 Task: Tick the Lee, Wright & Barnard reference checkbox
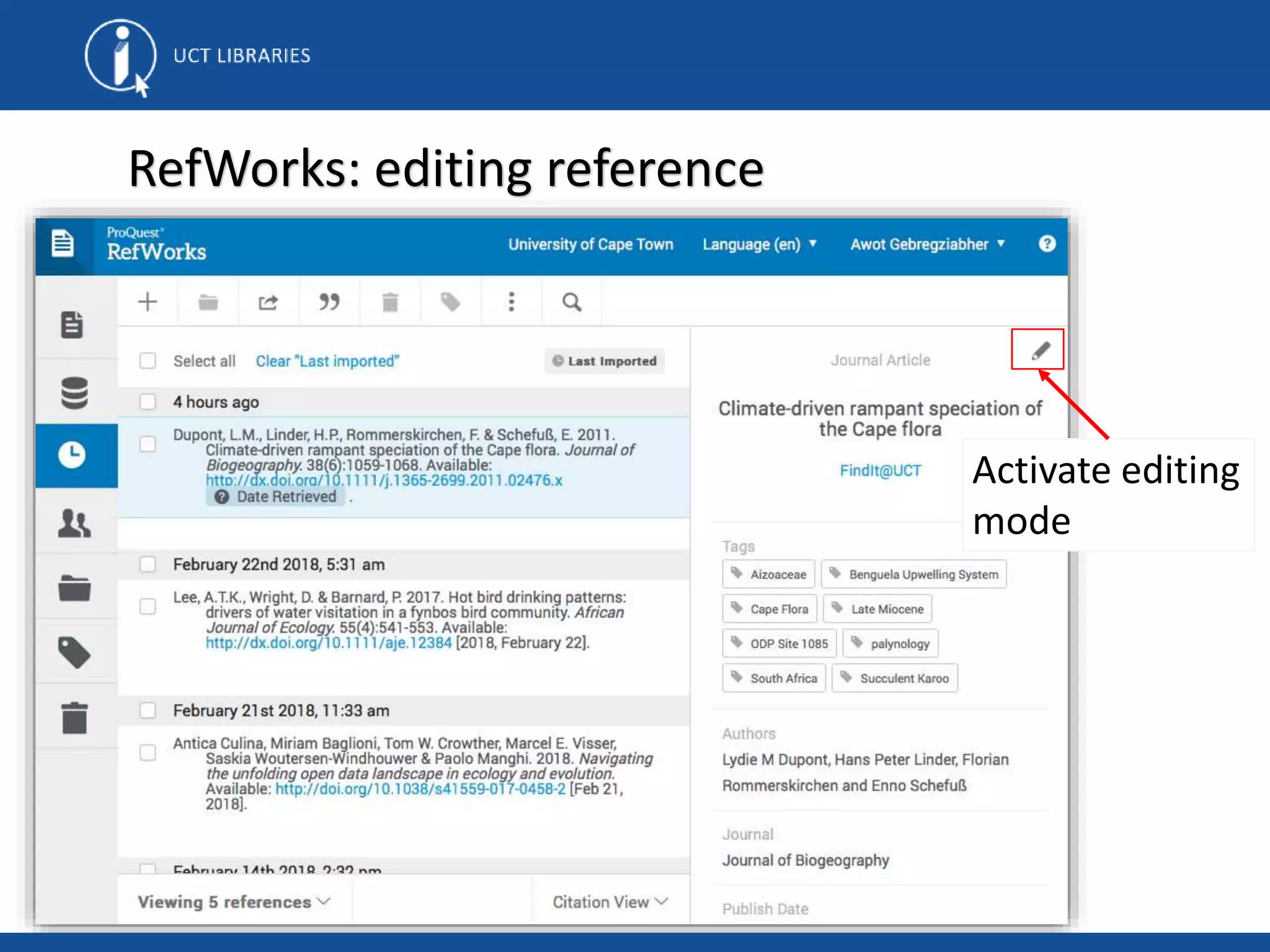pyautogui.click(x=148, y=606)
